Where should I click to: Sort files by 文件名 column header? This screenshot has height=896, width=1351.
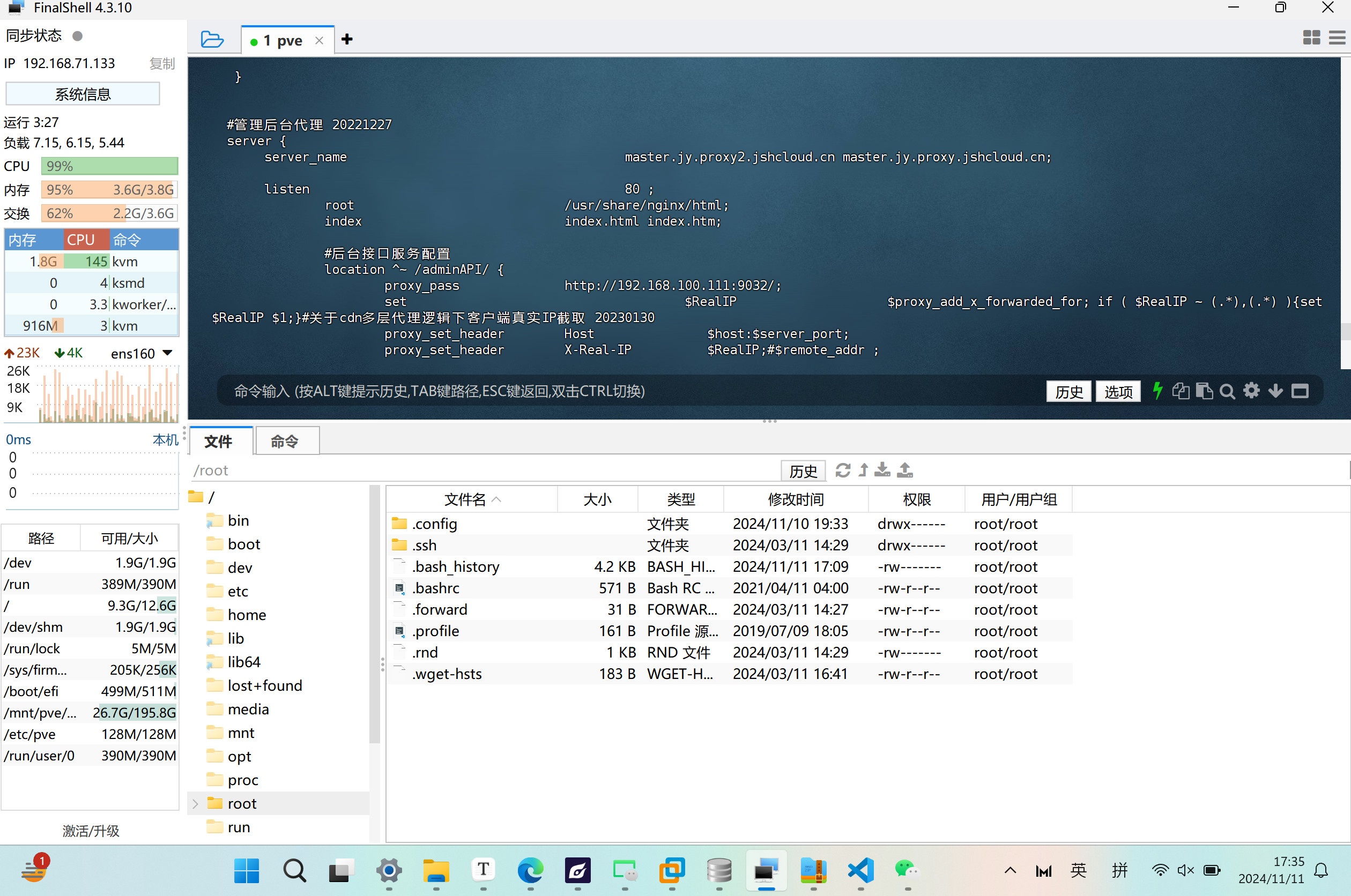pyautogui.click(x=472, y=499)
